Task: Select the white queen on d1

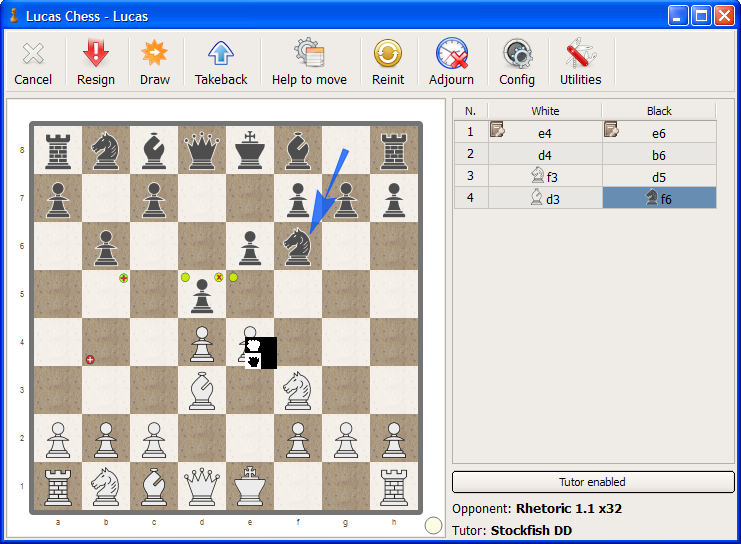Action: click(202, 486)
